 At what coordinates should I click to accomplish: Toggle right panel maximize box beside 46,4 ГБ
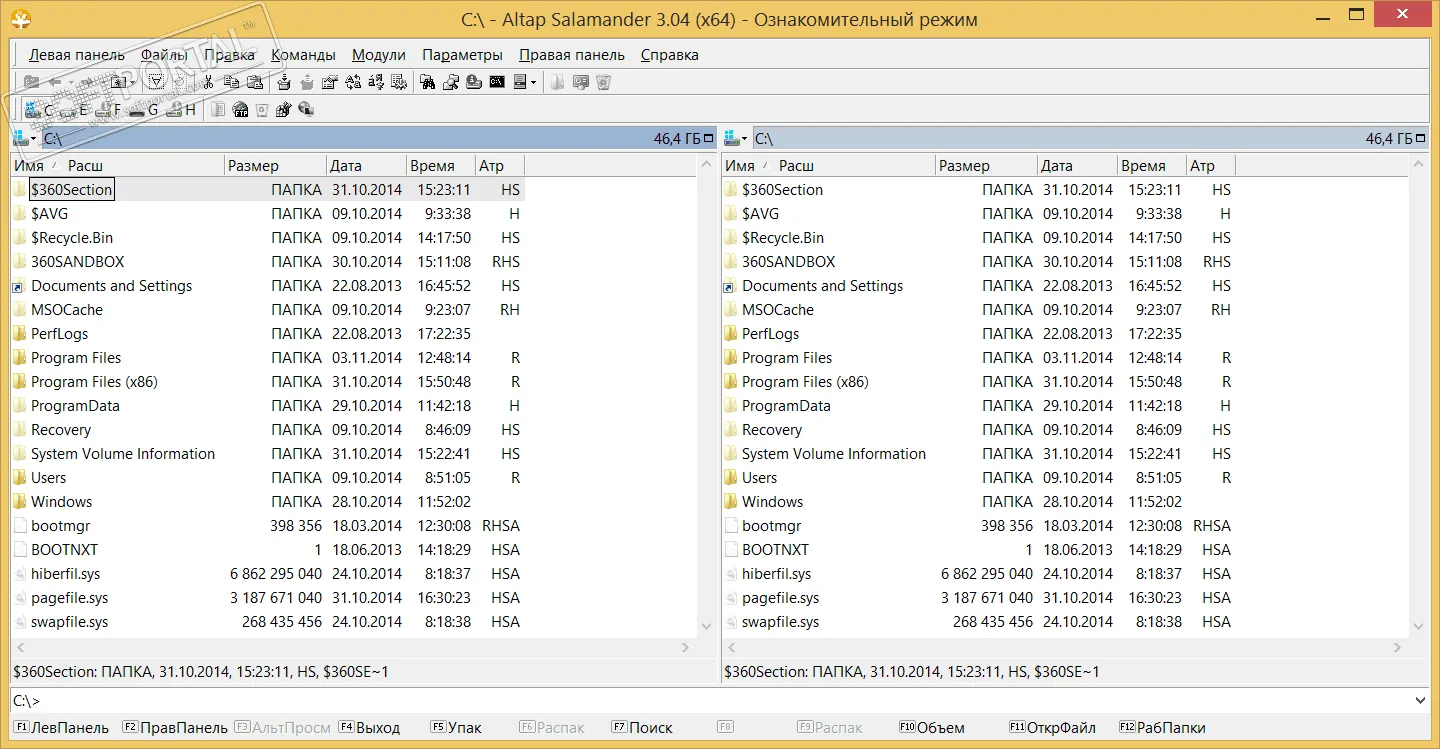pos(1421,139)
